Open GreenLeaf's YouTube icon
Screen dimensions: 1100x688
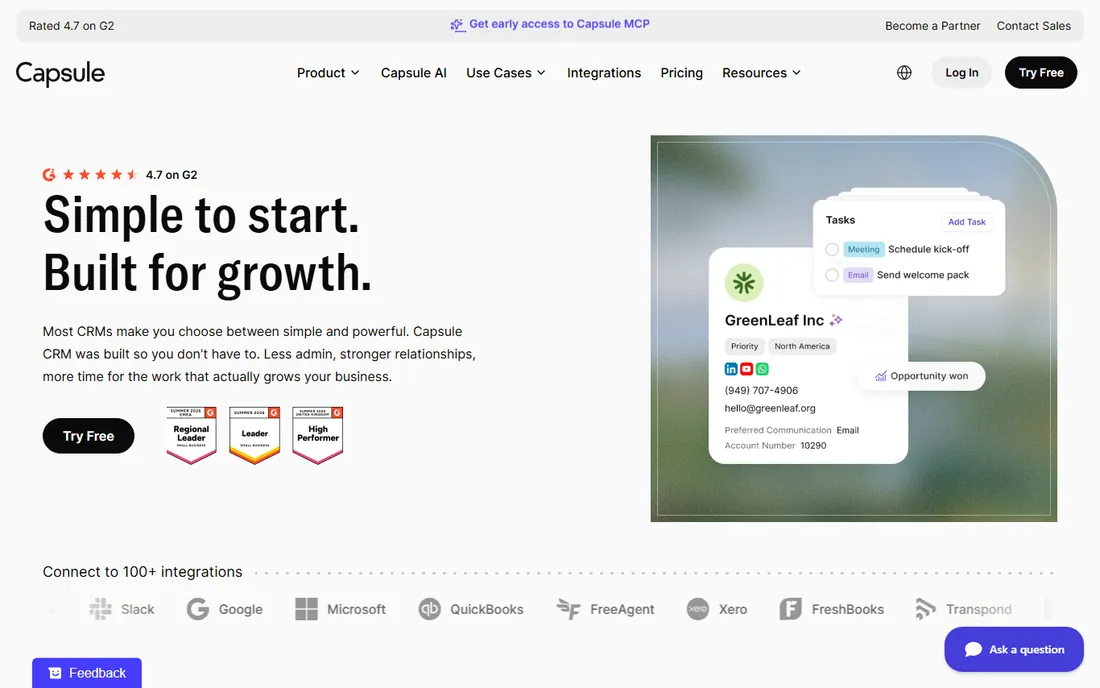click(746, 369)
